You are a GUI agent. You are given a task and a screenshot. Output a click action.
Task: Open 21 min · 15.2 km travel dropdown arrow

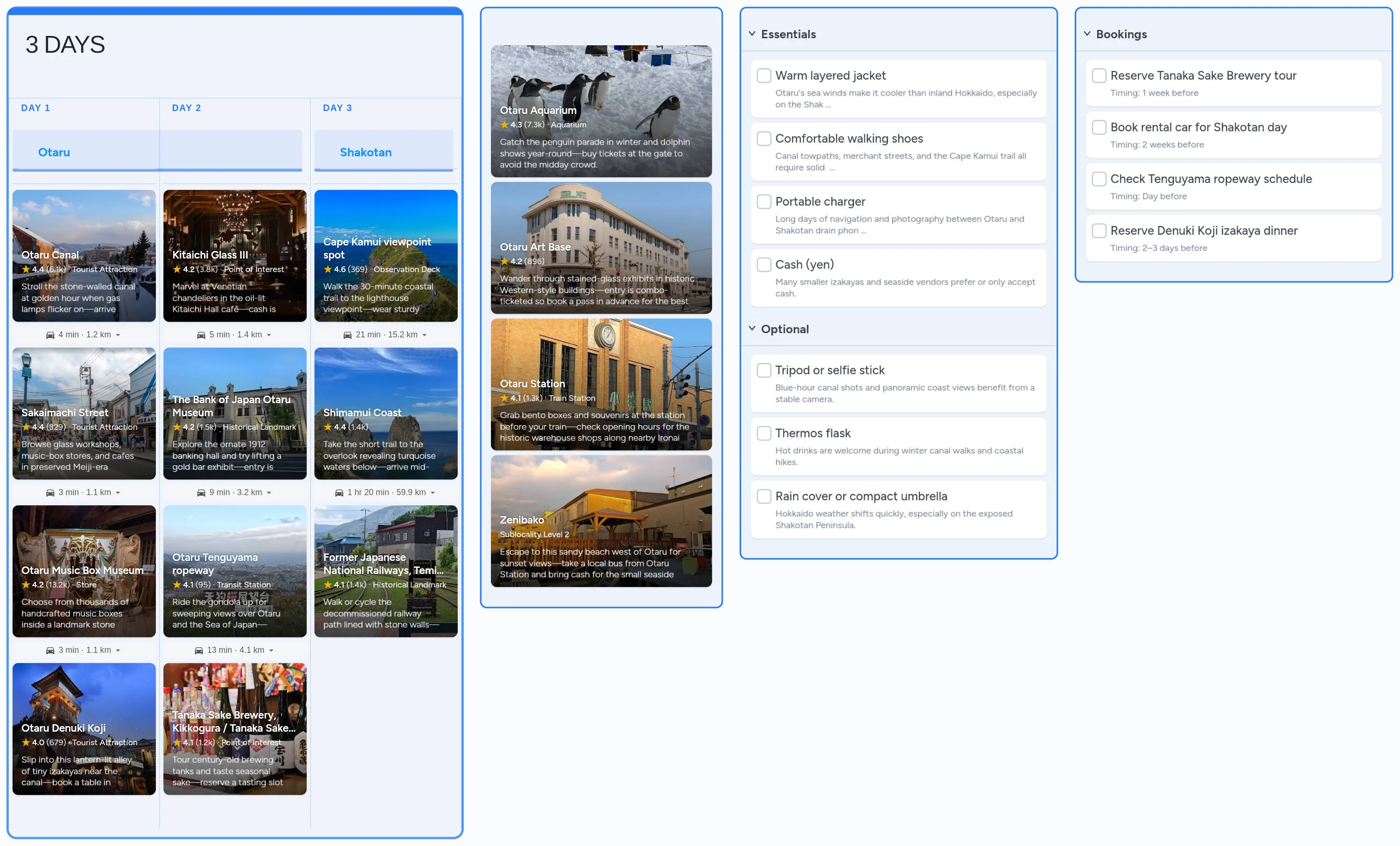[x=424, y=335]
